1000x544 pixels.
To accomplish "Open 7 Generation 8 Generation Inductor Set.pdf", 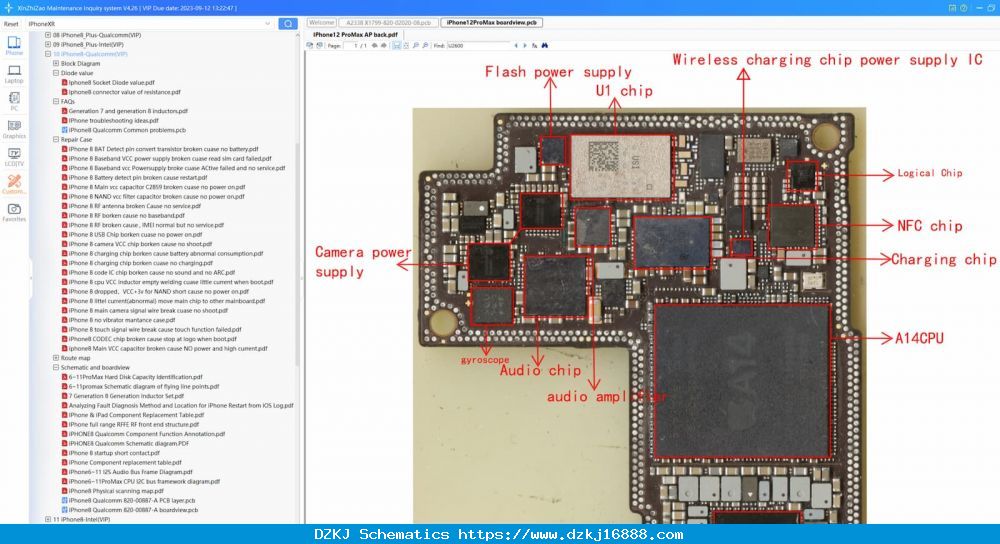I will pos(126,396).
